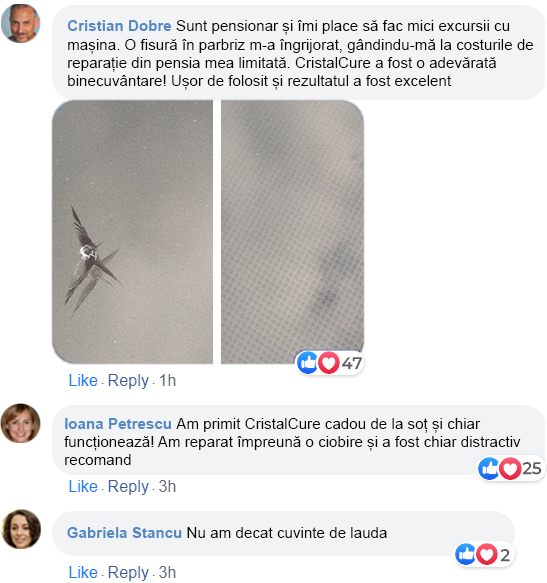Screen dimensions: 547x583
Task: Click thumbs-up reaction on Gabriela's comment
Action: [x=465, y=554]
